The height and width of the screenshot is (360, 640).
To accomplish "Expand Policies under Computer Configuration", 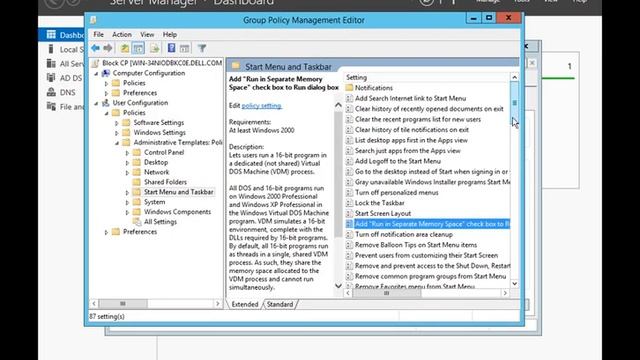I will (x=107, y=83).
